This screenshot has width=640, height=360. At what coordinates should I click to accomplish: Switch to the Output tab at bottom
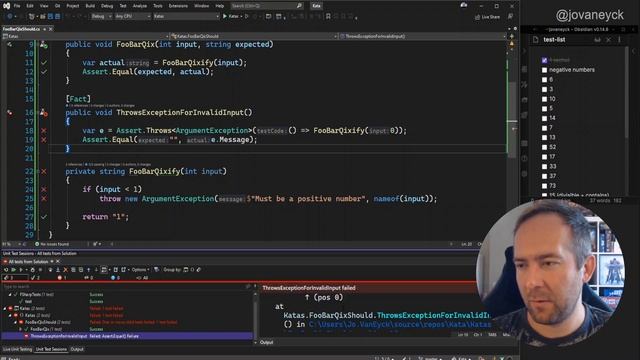pos(77,349)
